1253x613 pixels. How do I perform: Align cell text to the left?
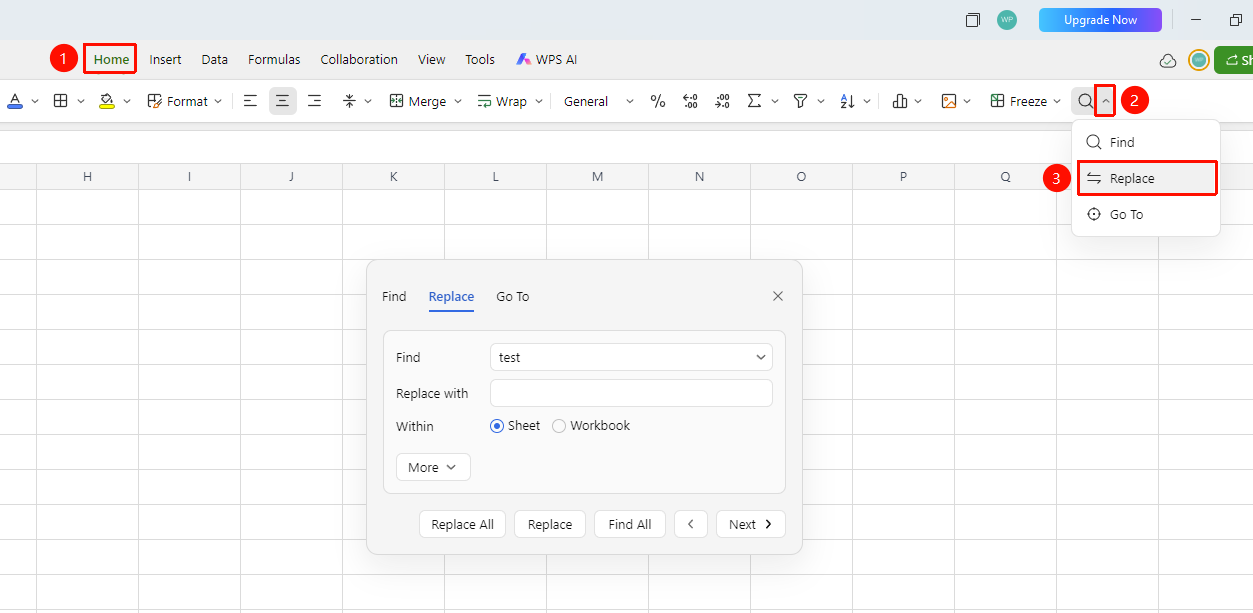click(x=250, y=101)
